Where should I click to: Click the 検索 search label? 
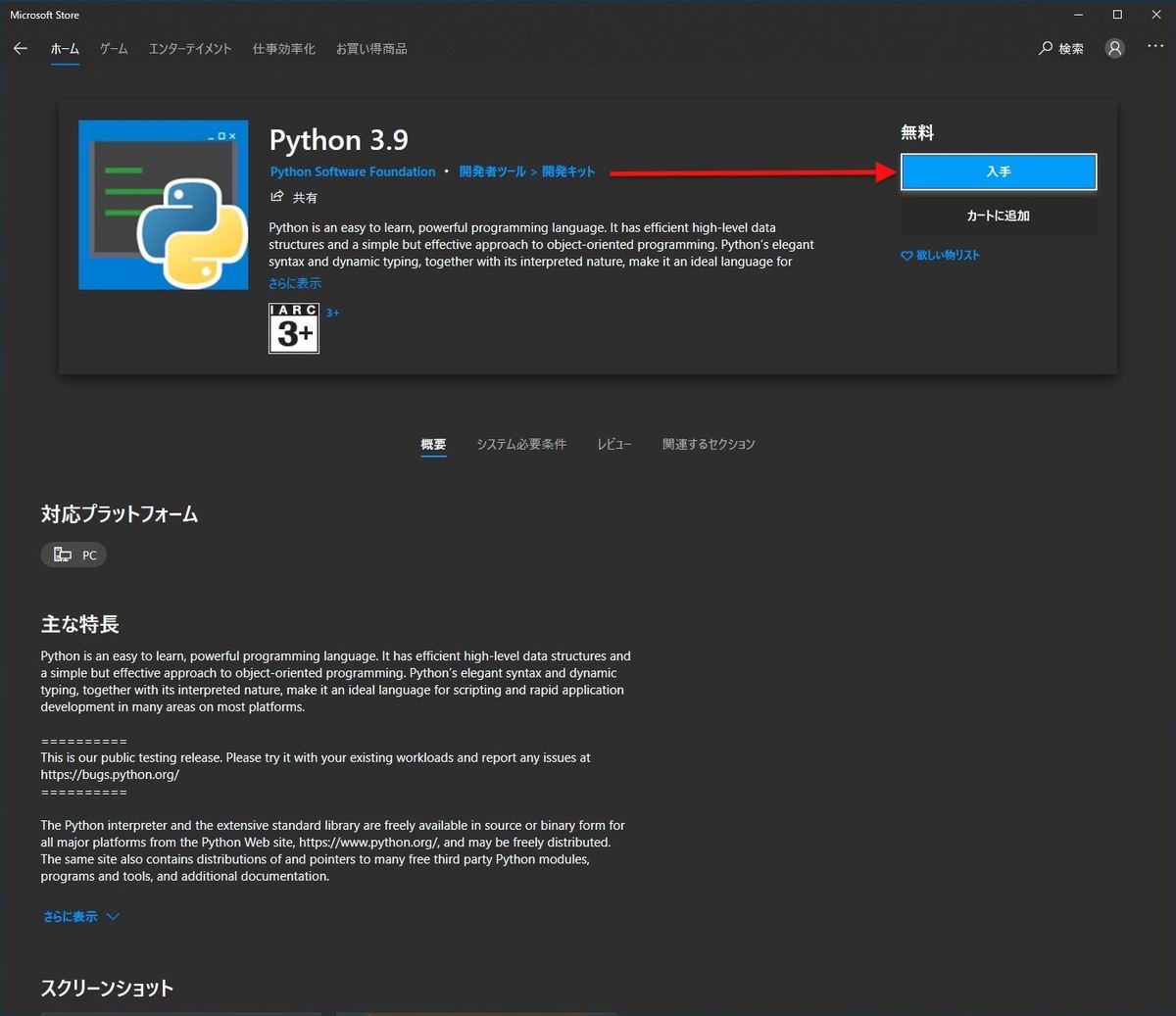point(1071,49)
